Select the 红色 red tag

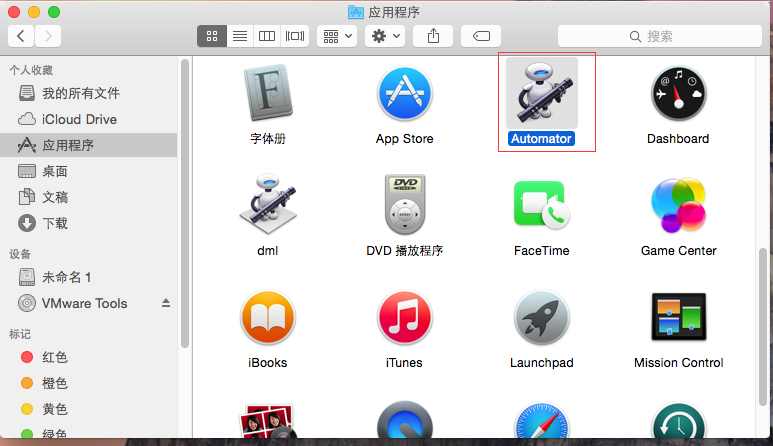tap(89, 357)
